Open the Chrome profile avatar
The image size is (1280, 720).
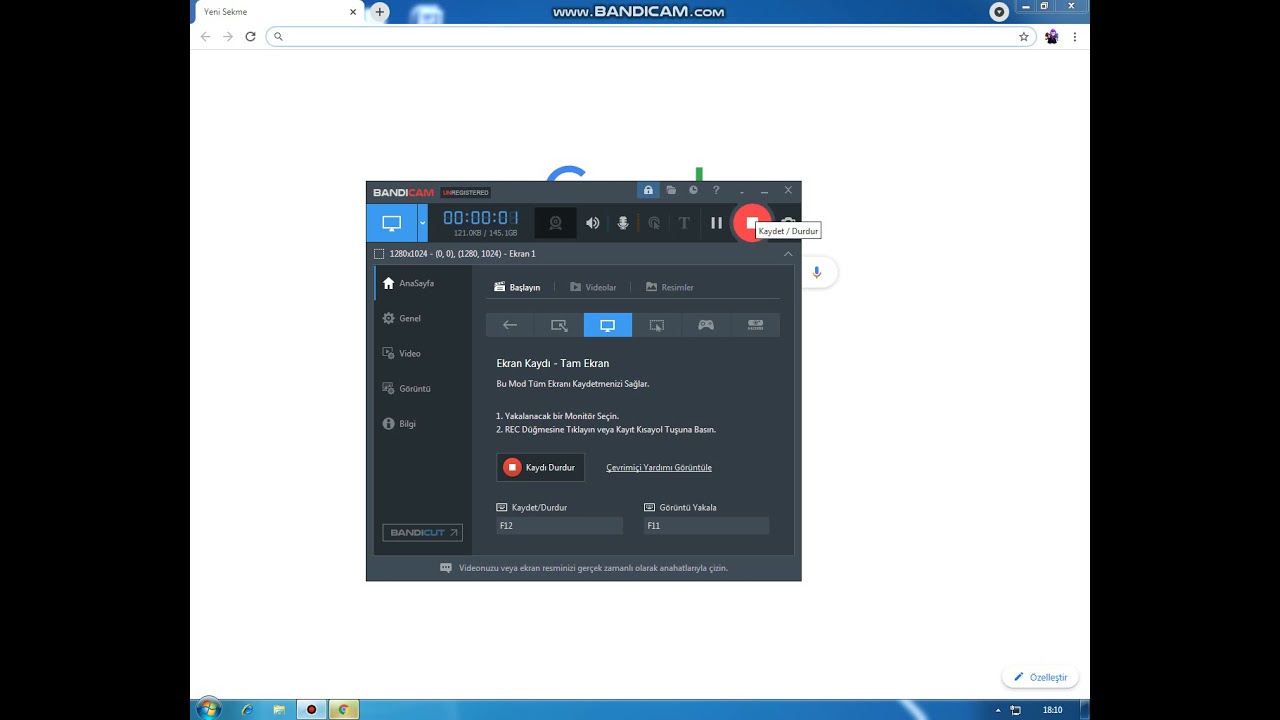[1052, 36]
